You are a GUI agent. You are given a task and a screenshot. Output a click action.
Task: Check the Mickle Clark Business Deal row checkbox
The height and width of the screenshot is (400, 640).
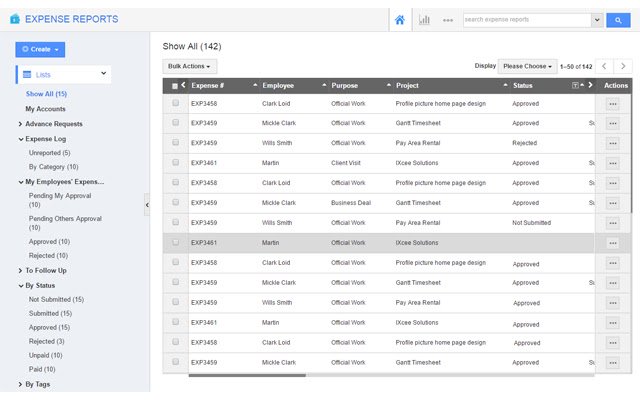click(x=176, y=202)
